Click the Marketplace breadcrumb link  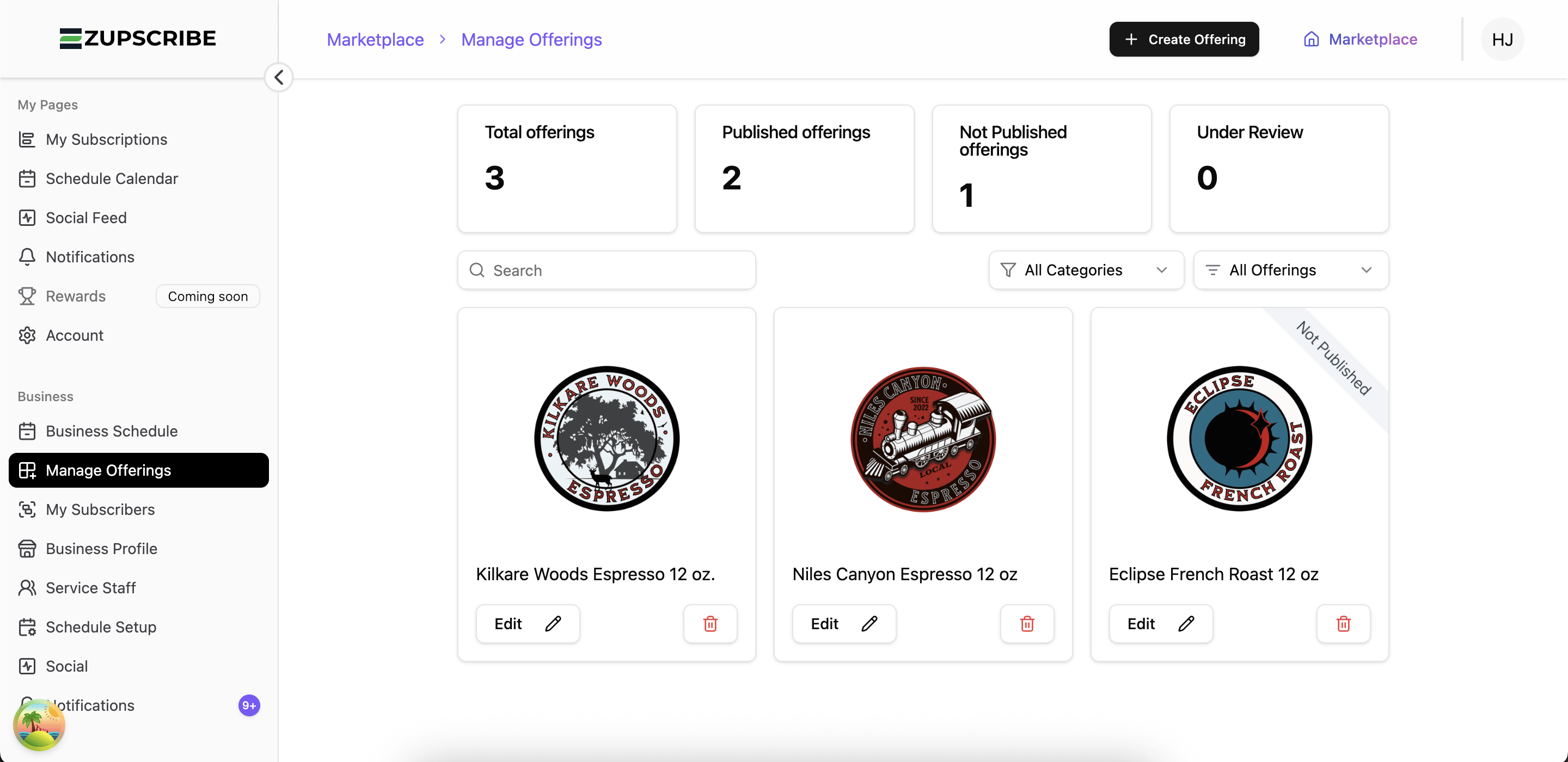(375, 40)
